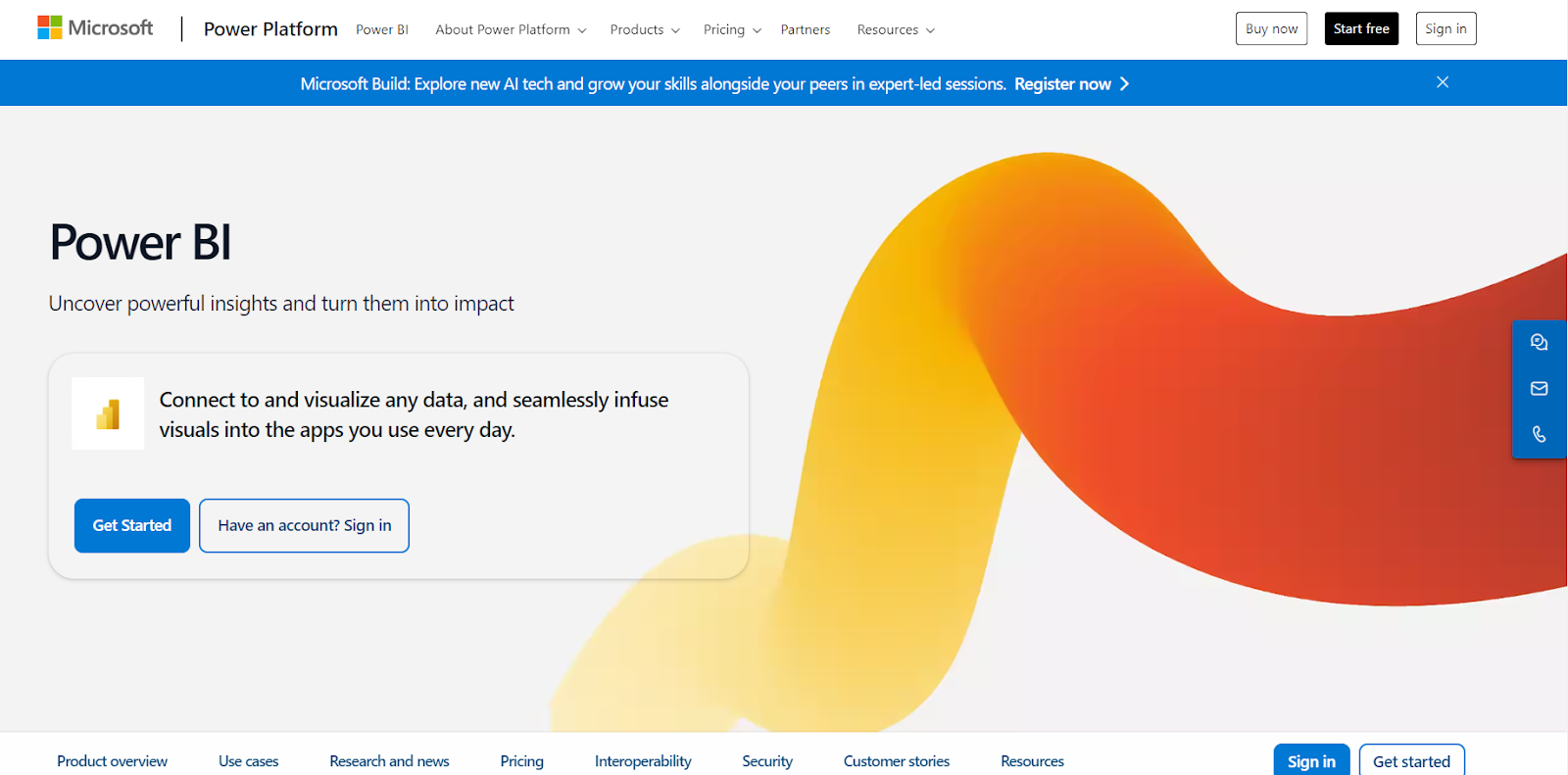Image resolution: width=1568 pixels, height=775 pixels.
Task: Click the email envelope icon
Action: click(x=1539, y=388)
